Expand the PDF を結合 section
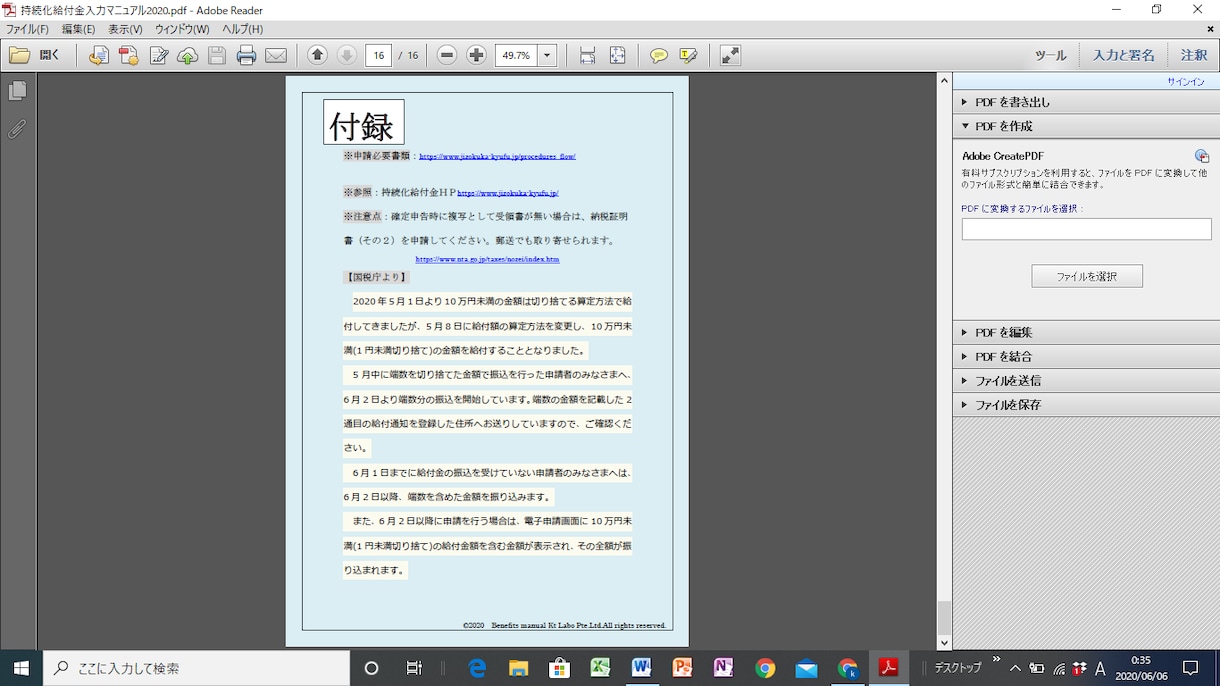Screen dimensions: 1220x686 [x=1086, y=356]
